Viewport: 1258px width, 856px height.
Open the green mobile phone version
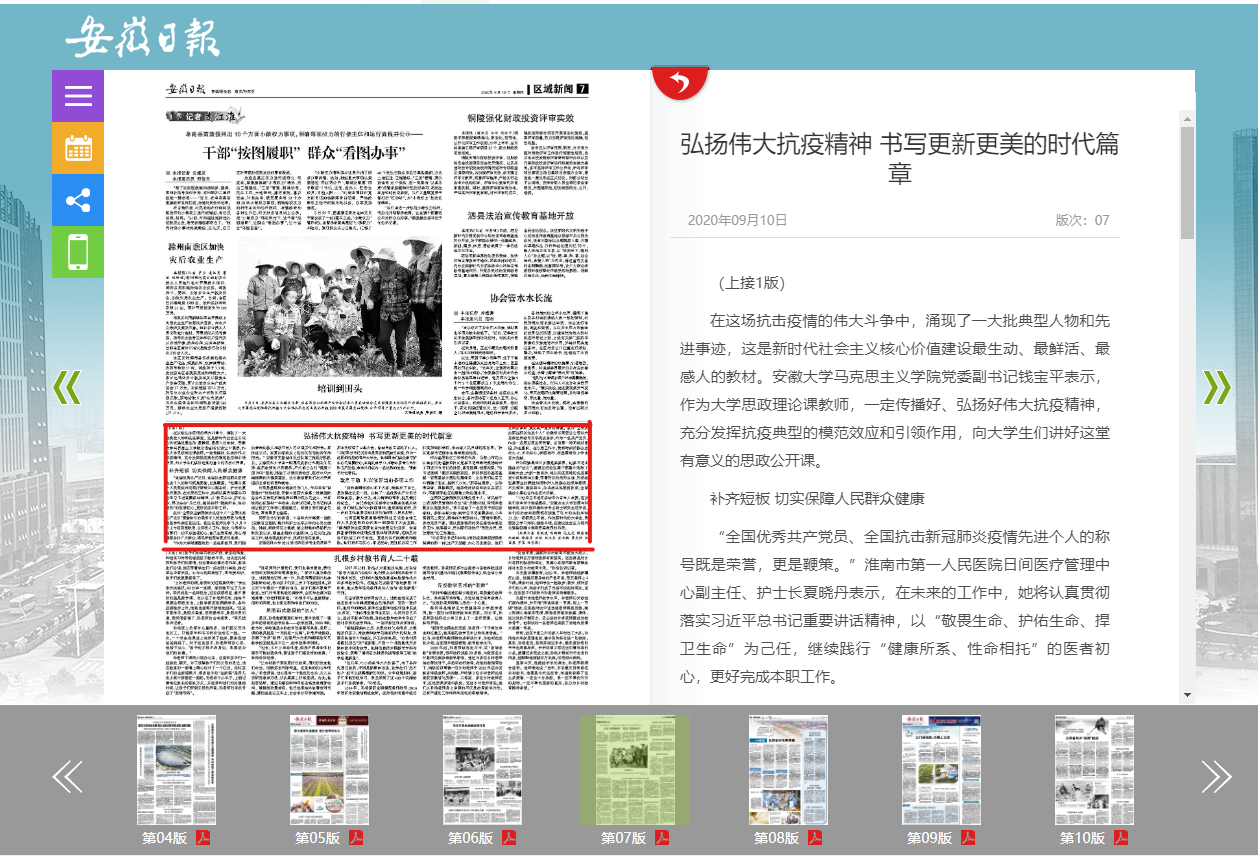[x=78, y=252]
